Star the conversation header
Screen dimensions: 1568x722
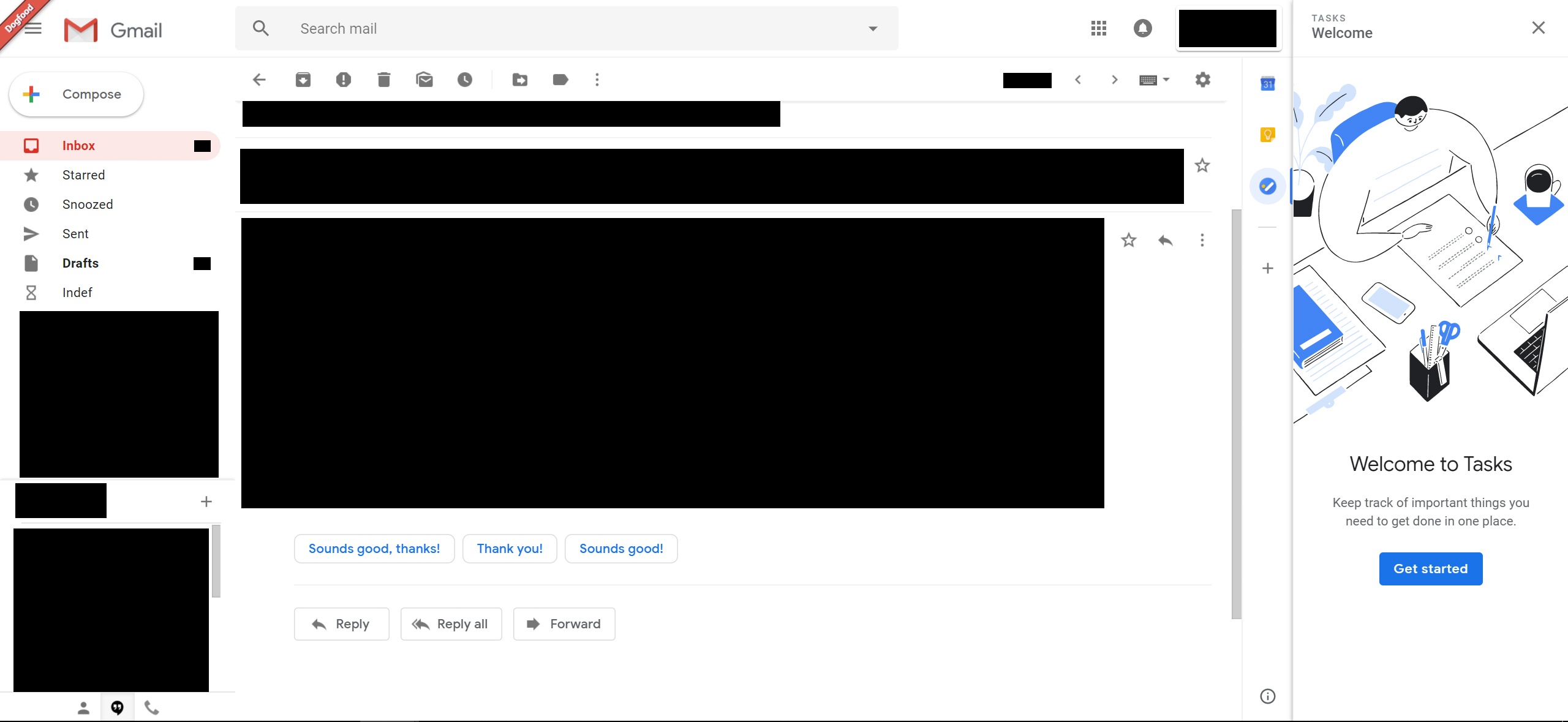[1202, 165]
